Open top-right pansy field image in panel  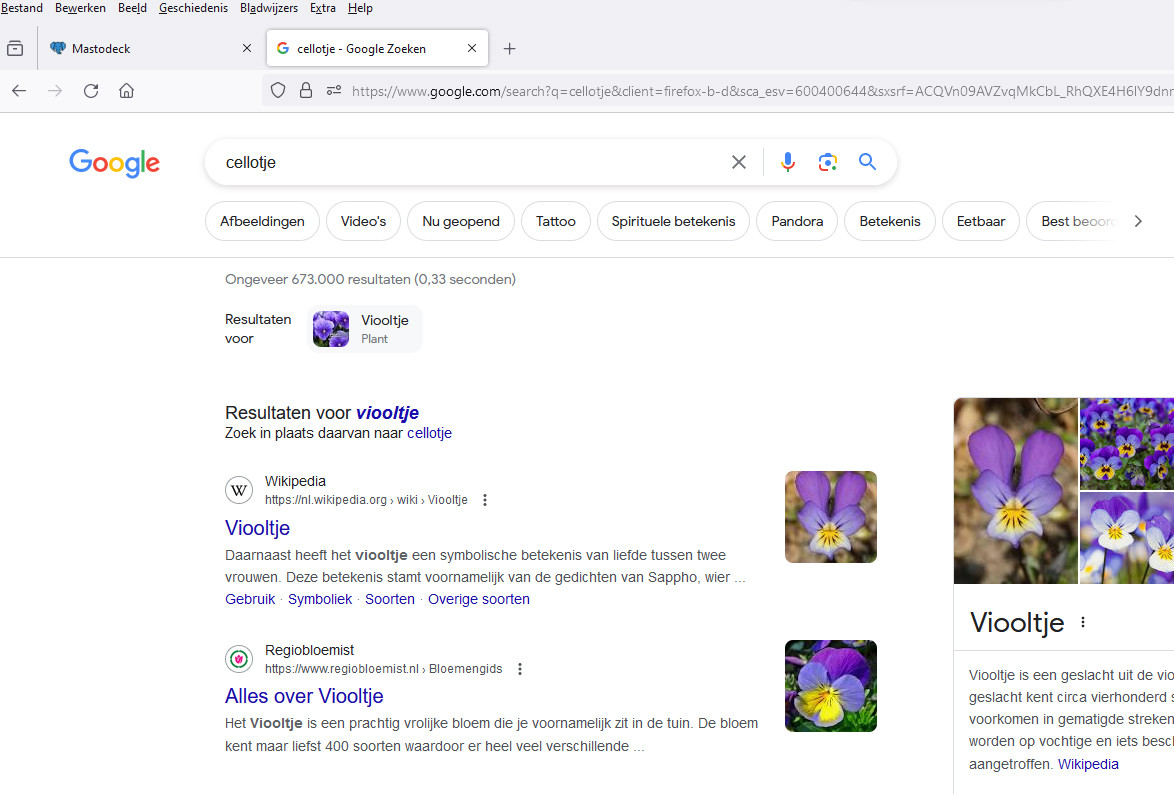pos(1127,443)
